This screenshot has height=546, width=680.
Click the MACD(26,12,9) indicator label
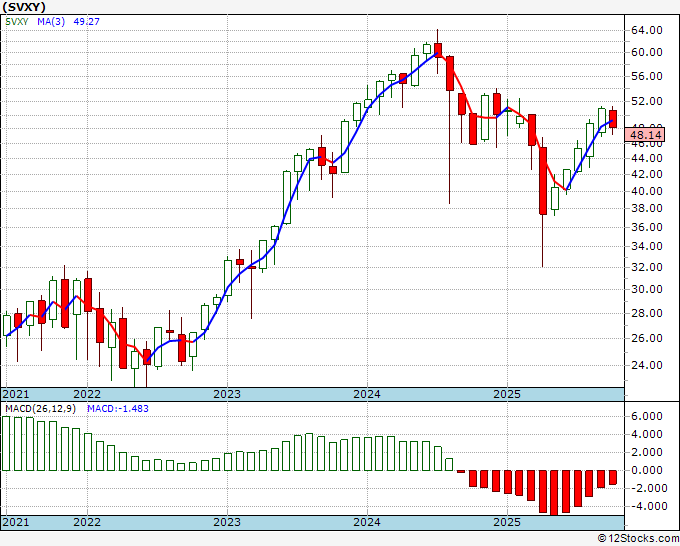click(x=40, y=409)
